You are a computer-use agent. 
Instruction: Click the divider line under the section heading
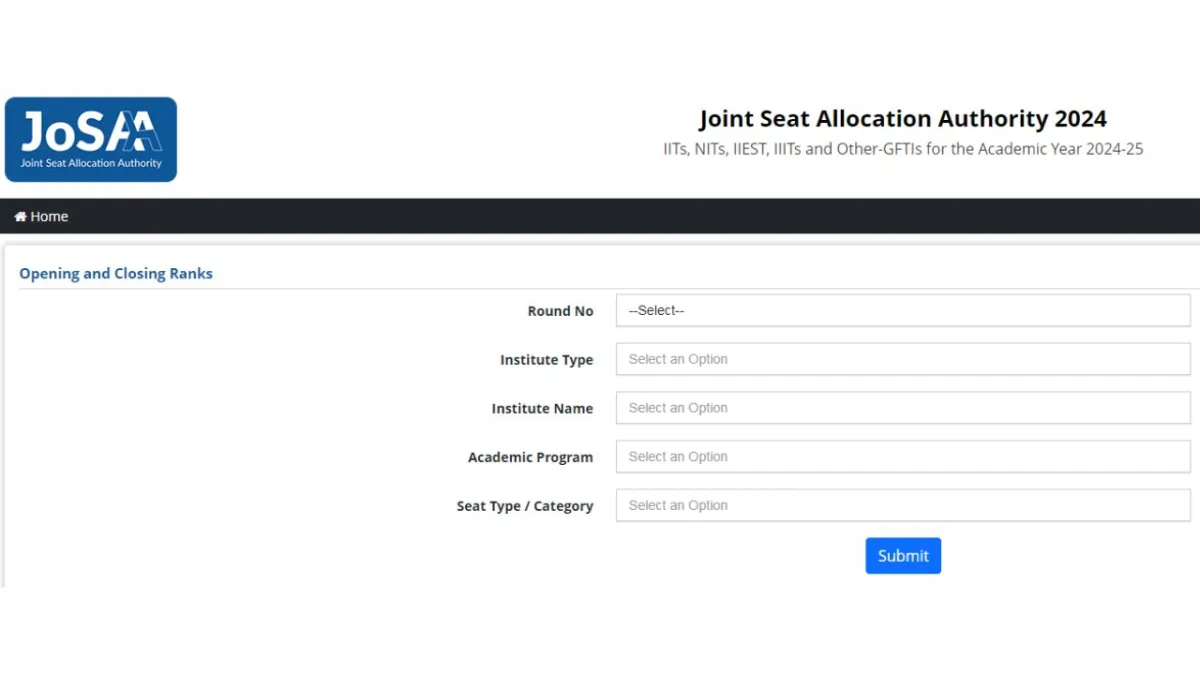pyautogui.click(x=608, y=289)
